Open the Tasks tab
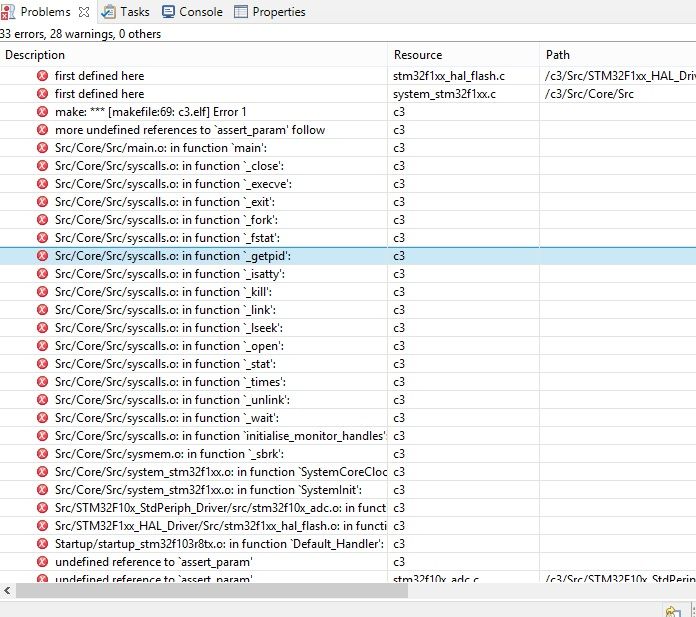The image size is (696, 617). click(134, 12)
